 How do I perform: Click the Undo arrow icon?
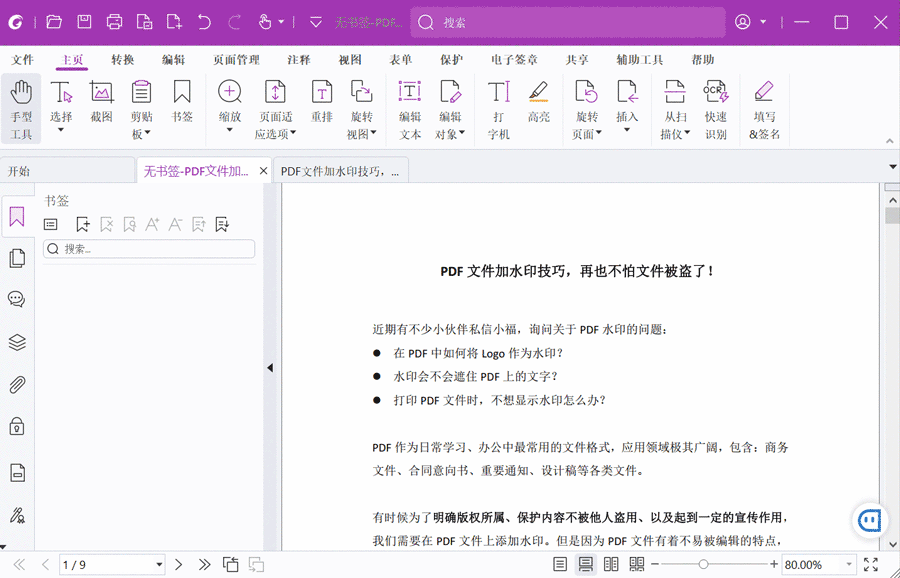point(204,22)
